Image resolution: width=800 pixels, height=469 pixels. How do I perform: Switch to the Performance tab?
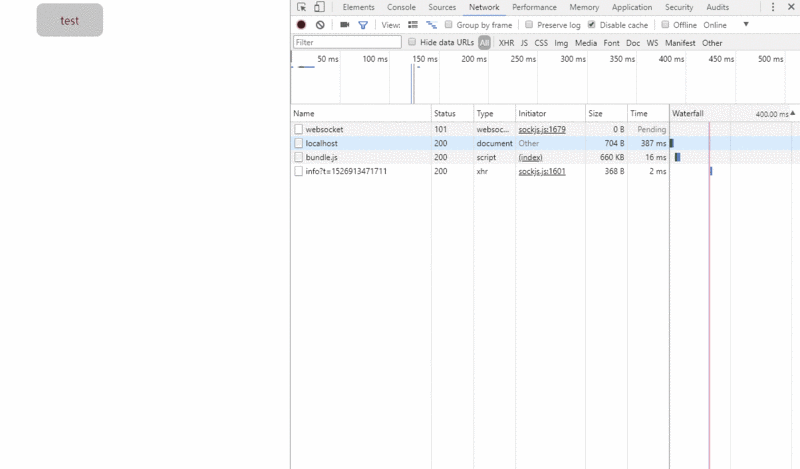[x=534, y=7]
